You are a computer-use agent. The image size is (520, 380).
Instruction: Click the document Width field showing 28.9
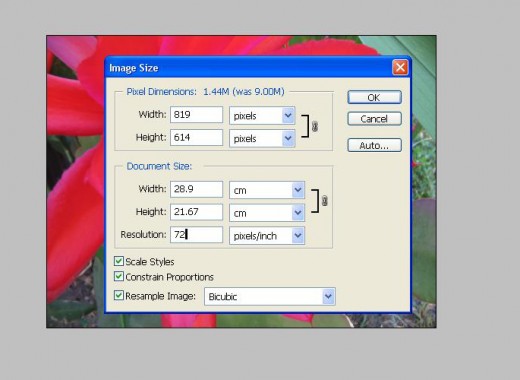coord(196,189)
